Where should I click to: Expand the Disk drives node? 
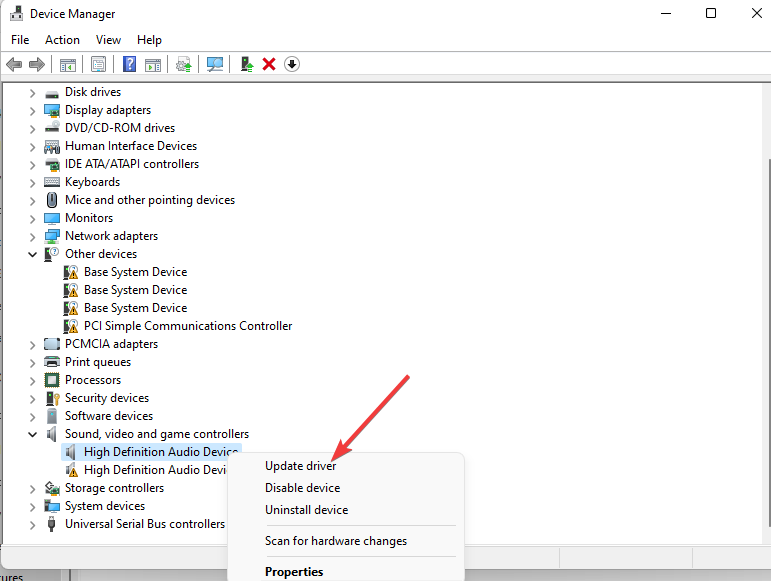pyautogui.click(x=32, y=93)
